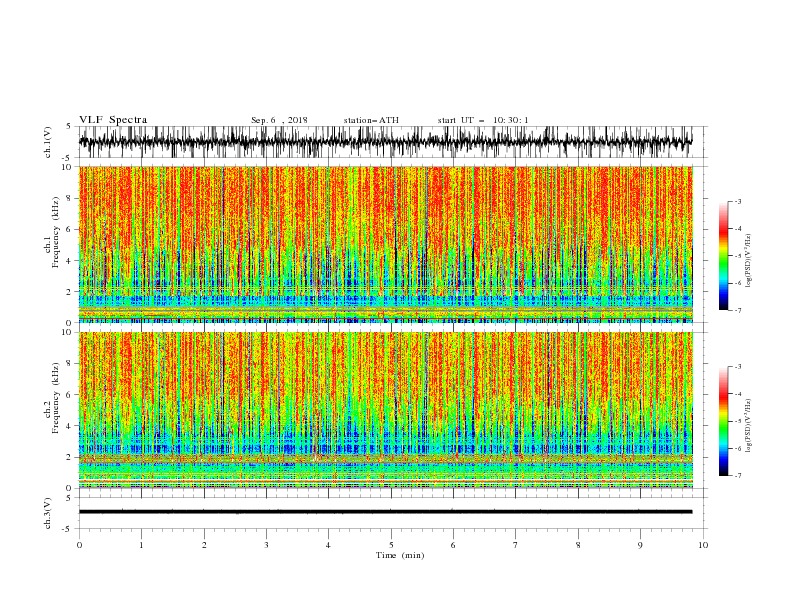792x612 pixels.
Task: Click the 'VLF Spectra' title text
Action: coord(113,120)
